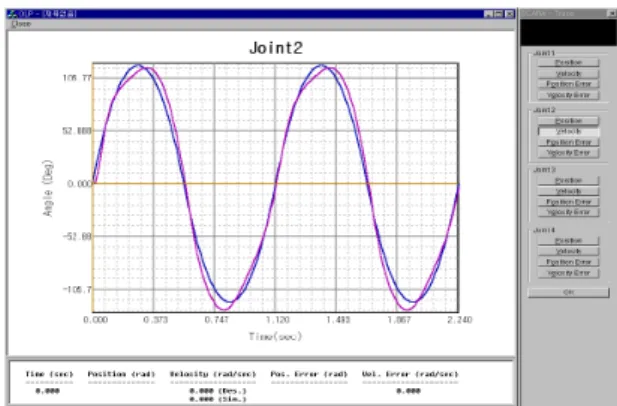The height and width of the screenshot is (406, 617).
Task: Click the Joint1 Position button
Action: coord(568,63)
